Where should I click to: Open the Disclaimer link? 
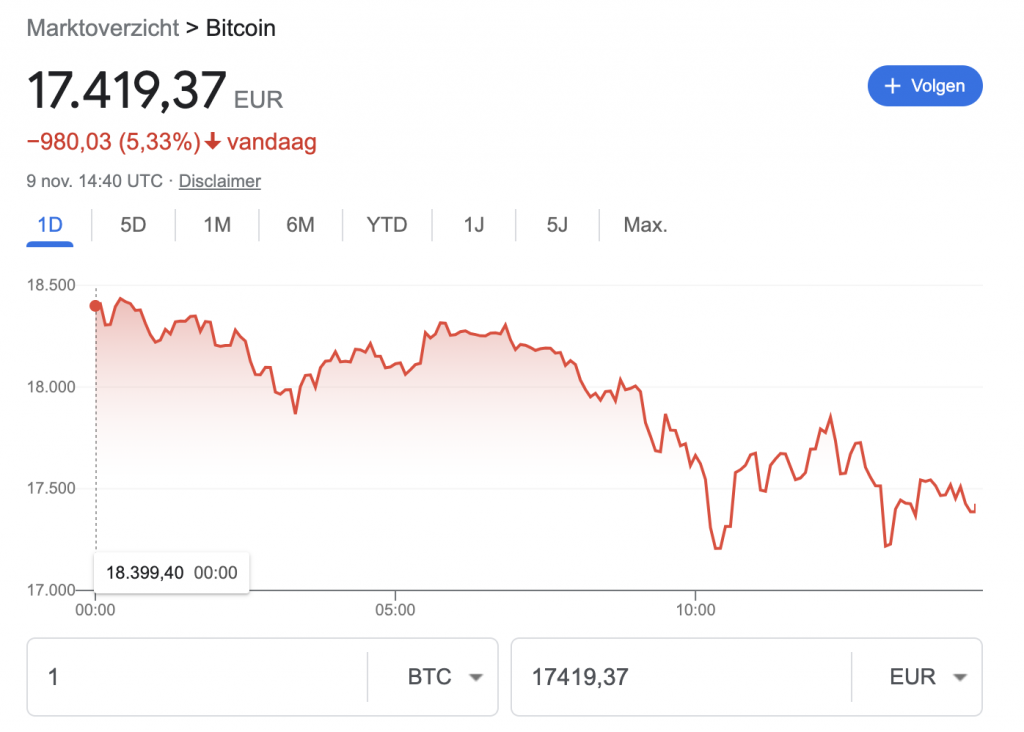[220, 181]
